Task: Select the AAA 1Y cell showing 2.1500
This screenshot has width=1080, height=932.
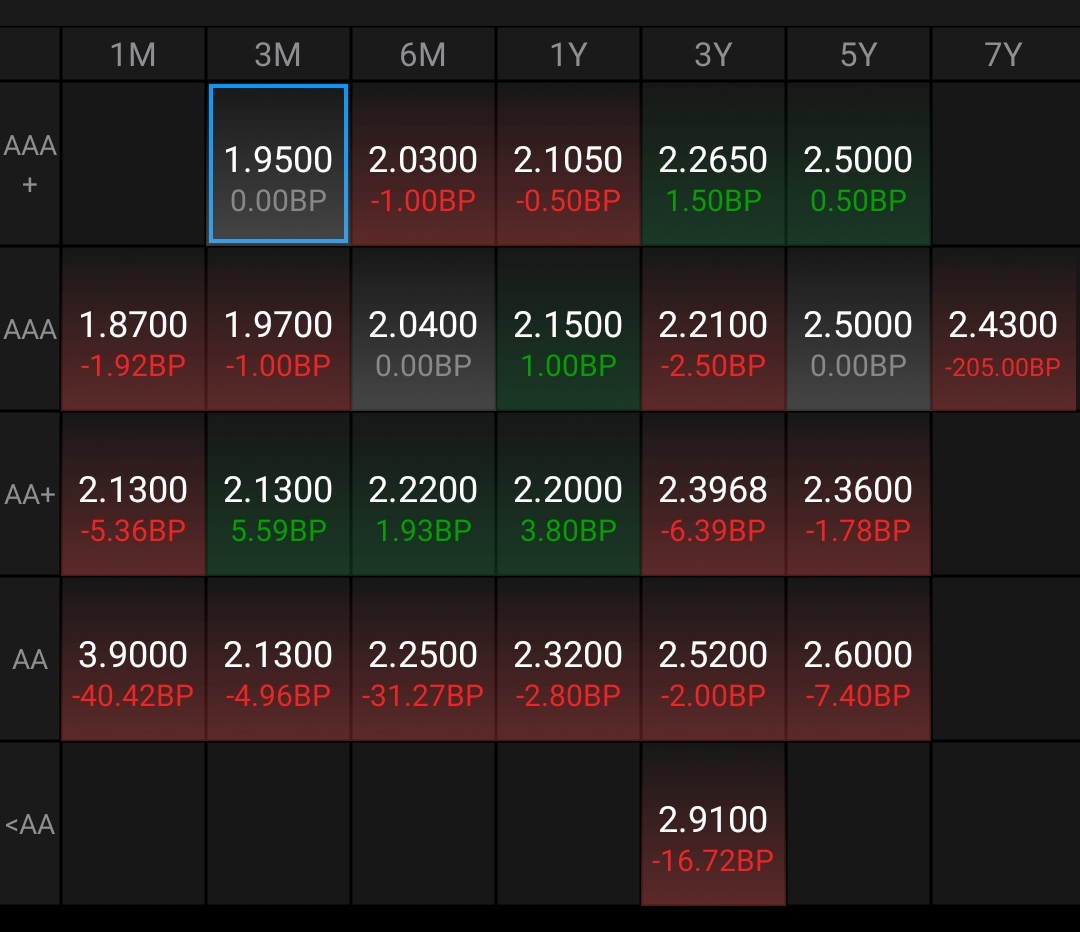Action: (x=568, y=329)
